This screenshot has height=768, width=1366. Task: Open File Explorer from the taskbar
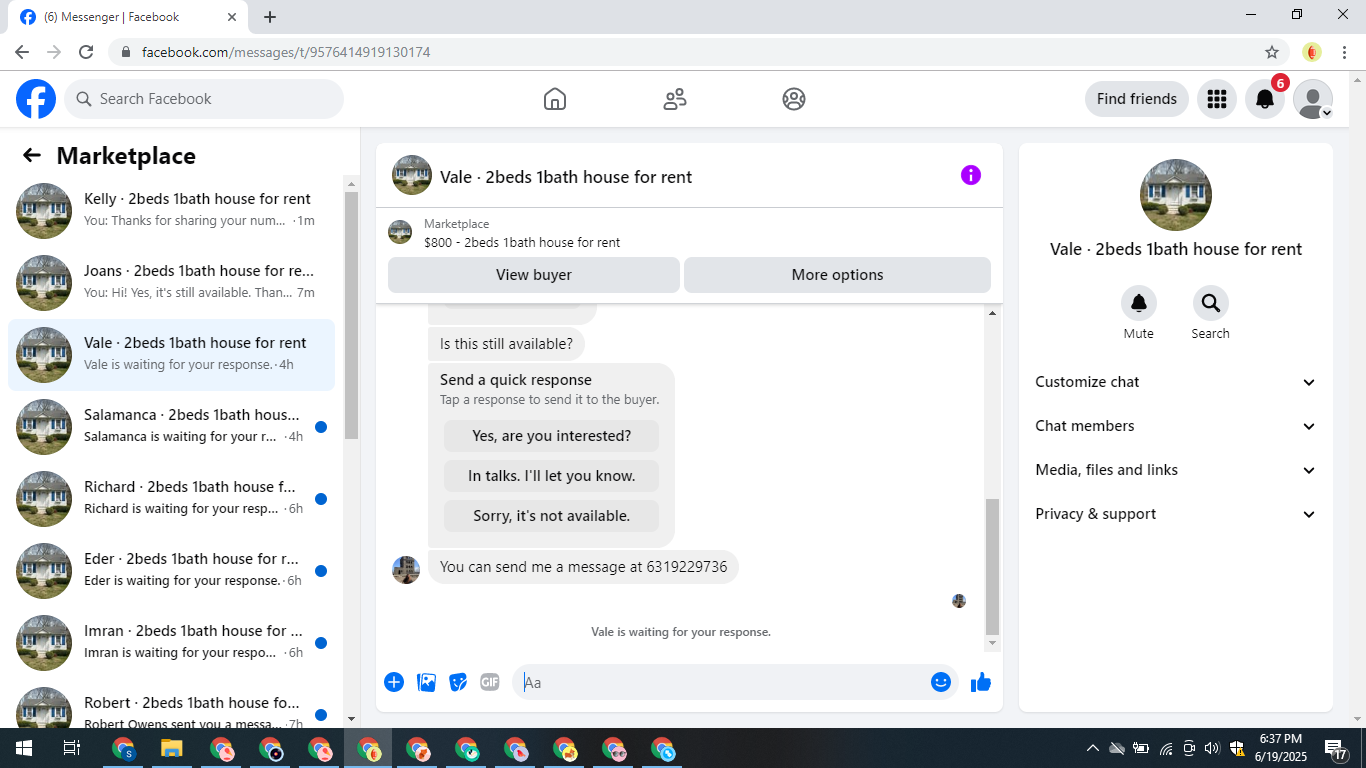pyautogui.click(x=172, y=748)
